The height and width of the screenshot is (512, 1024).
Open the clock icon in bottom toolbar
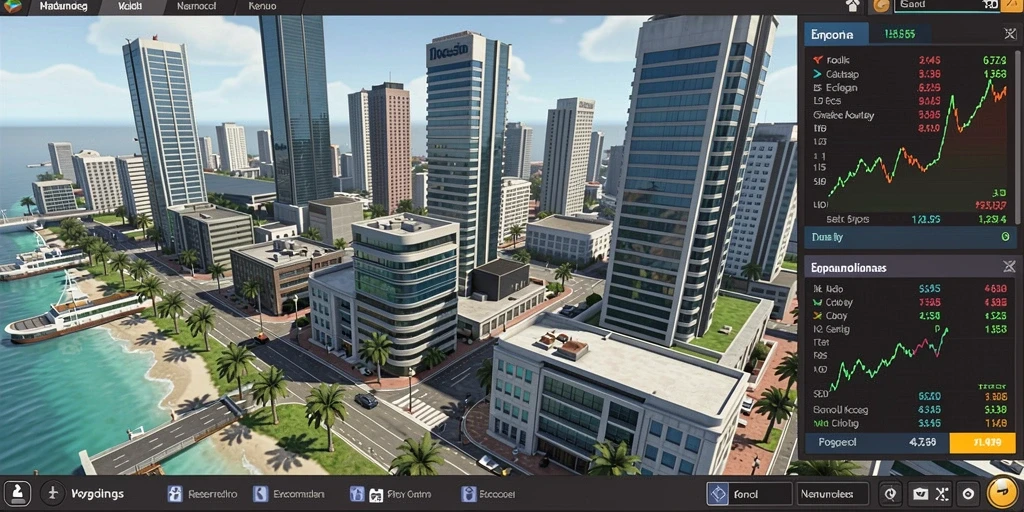pyautogui.click(x=890, y=494)
